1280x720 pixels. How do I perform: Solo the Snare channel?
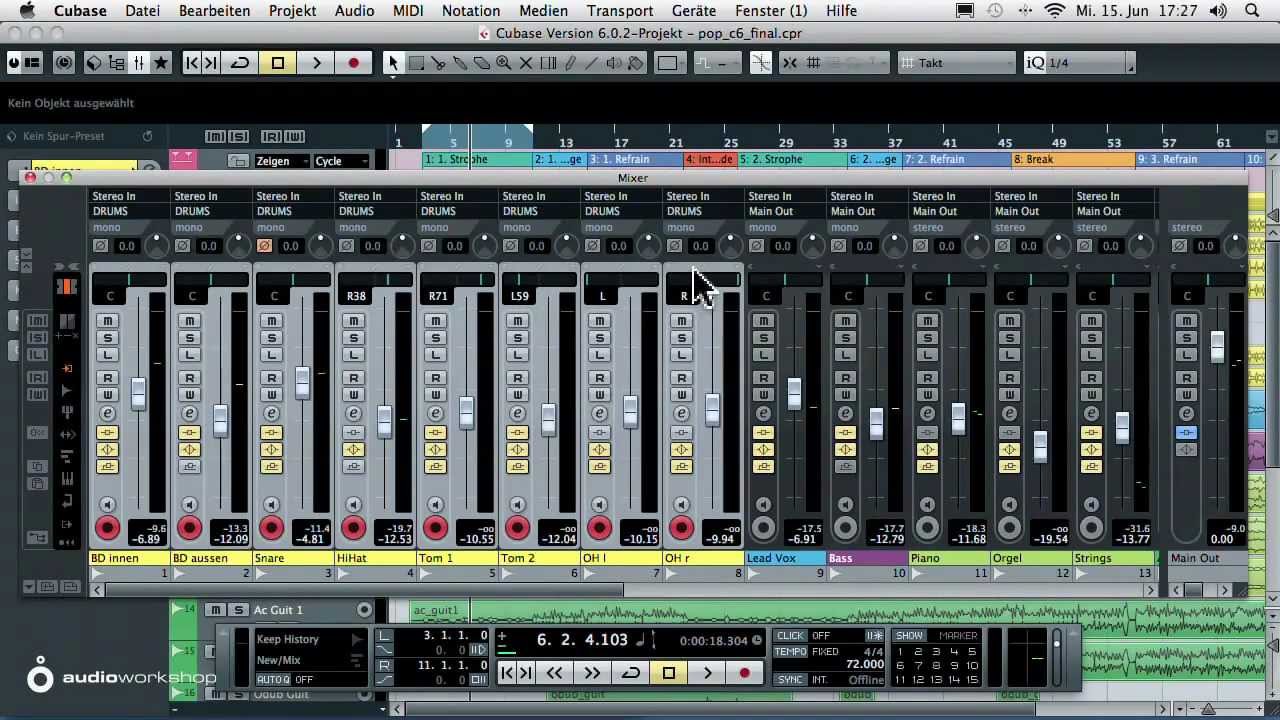(x=271, y=338)
